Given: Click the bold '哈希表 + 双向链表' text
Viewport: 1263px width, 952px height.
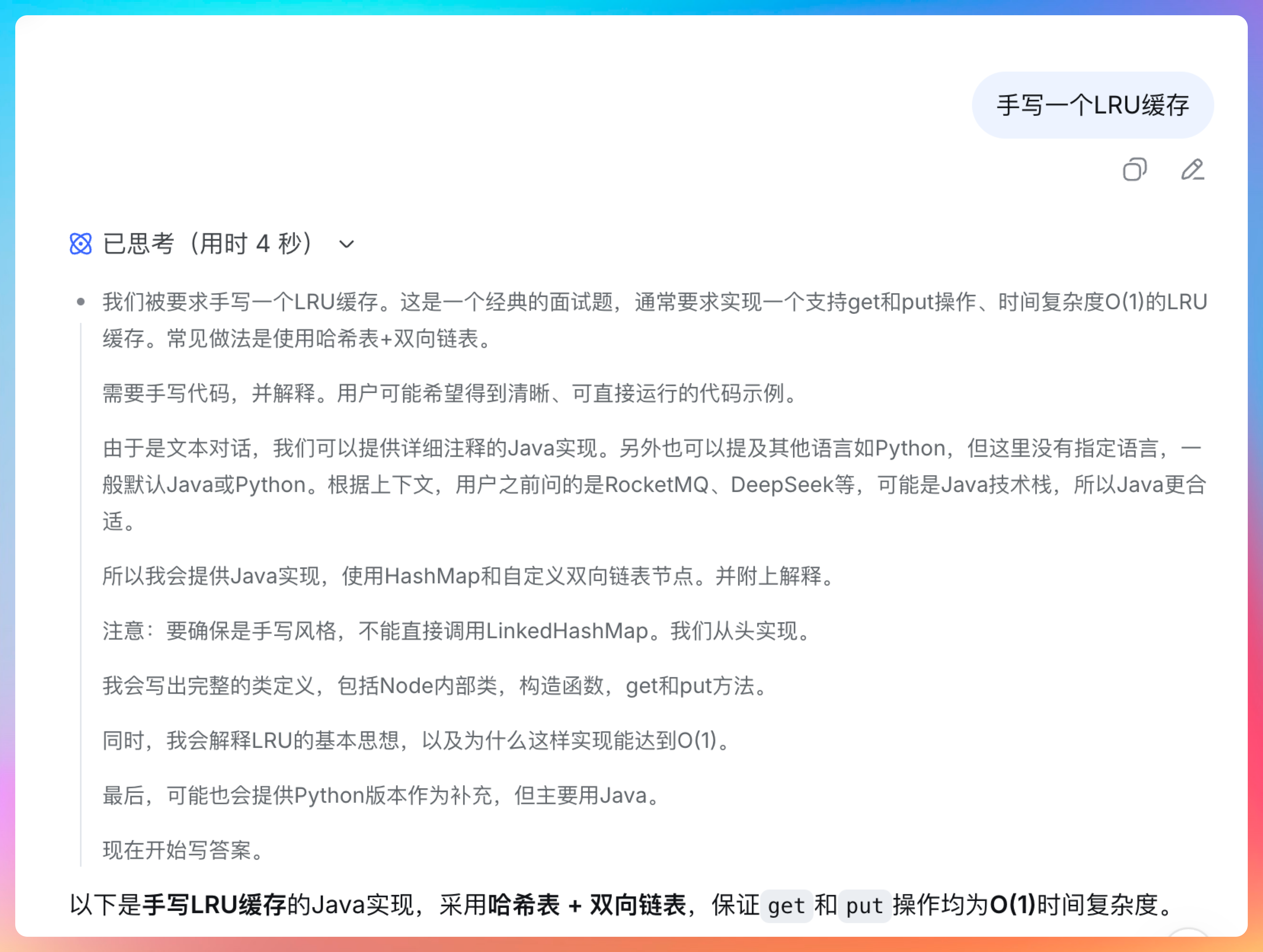Looking at the screenshot, I should click(587, 905).
